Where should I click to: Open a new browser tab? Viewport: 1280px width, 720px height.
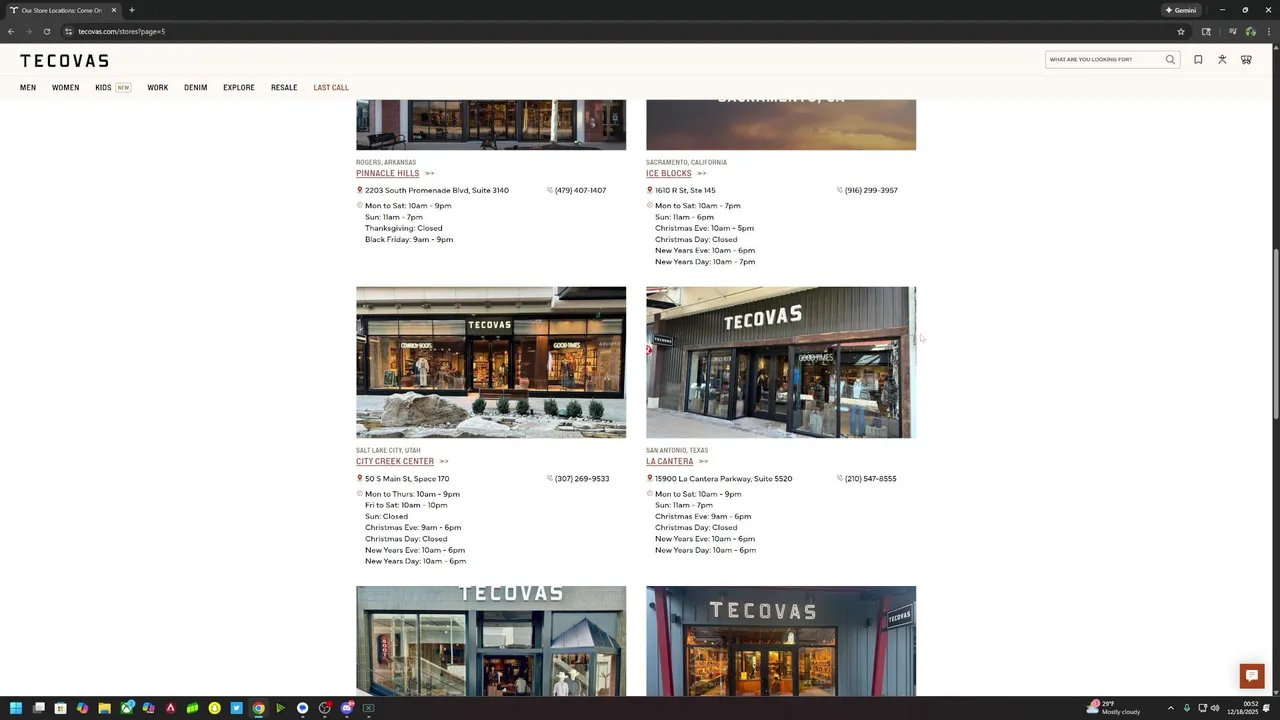click(x=131, y=10)
